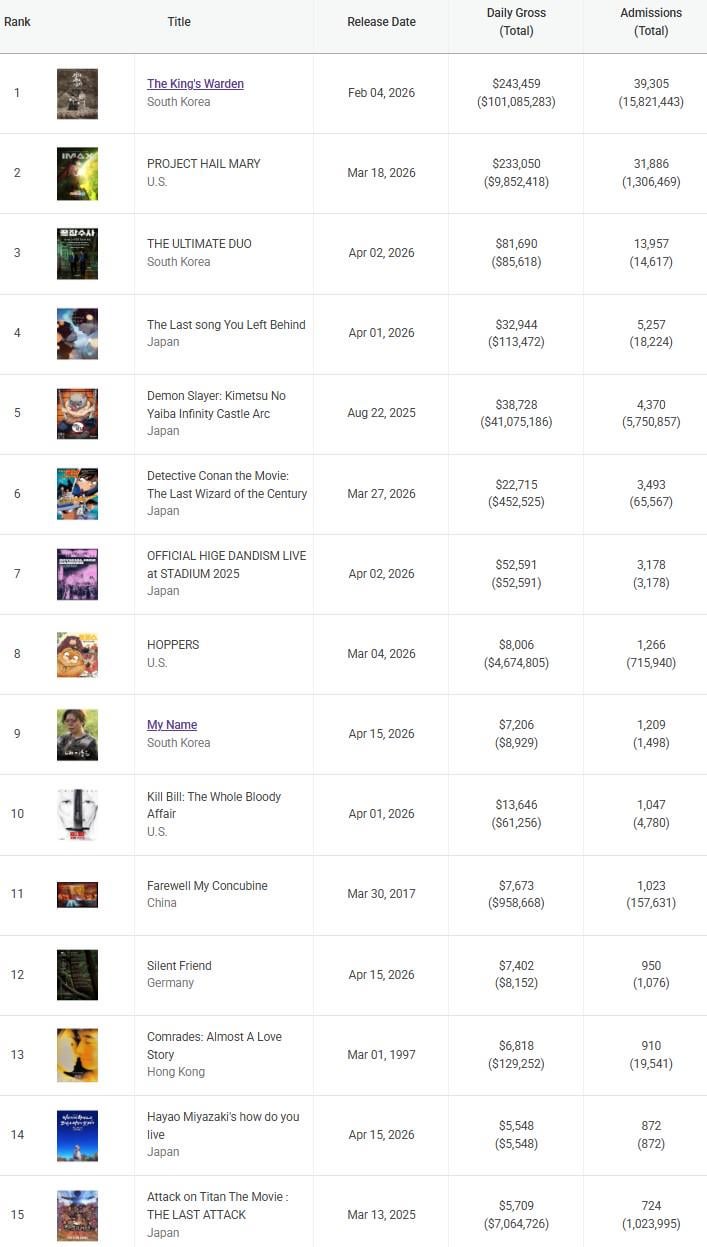Open The Last song You Left Behind
707x1247 pixels.
(226, 325)
